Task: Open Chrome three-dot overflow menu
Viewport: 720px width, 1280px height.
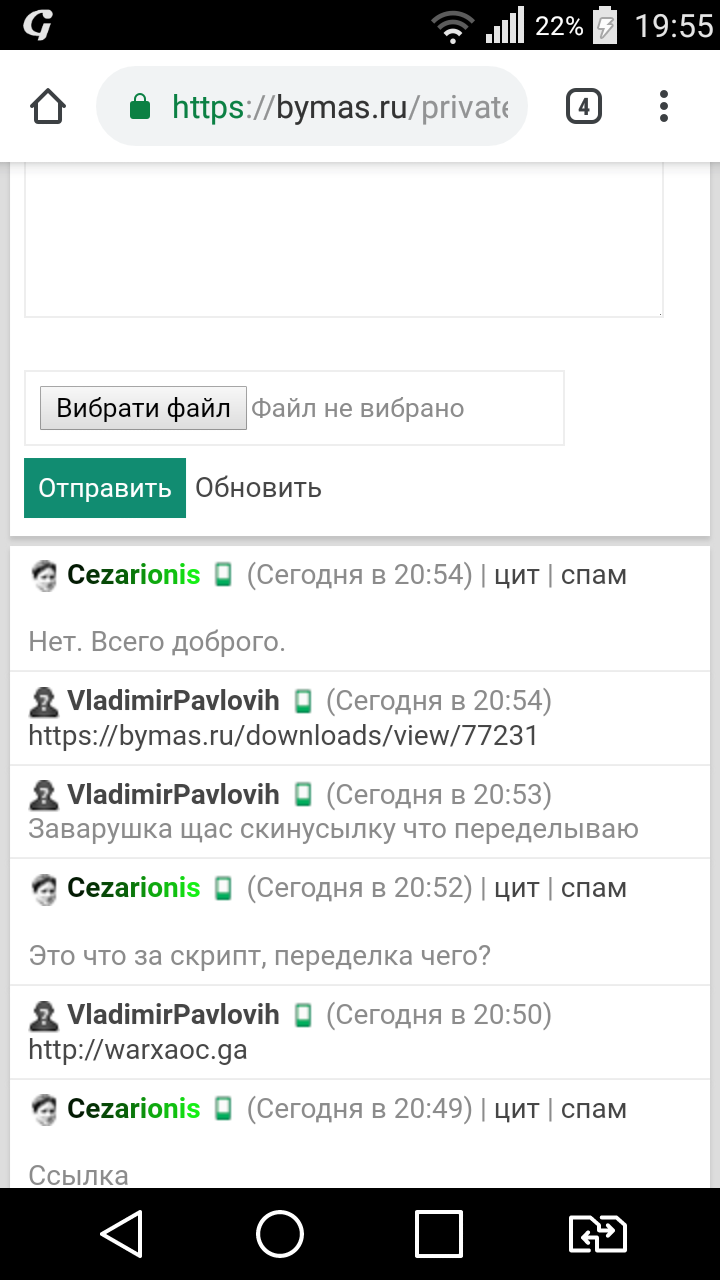Action: click(x=664, y=106)
